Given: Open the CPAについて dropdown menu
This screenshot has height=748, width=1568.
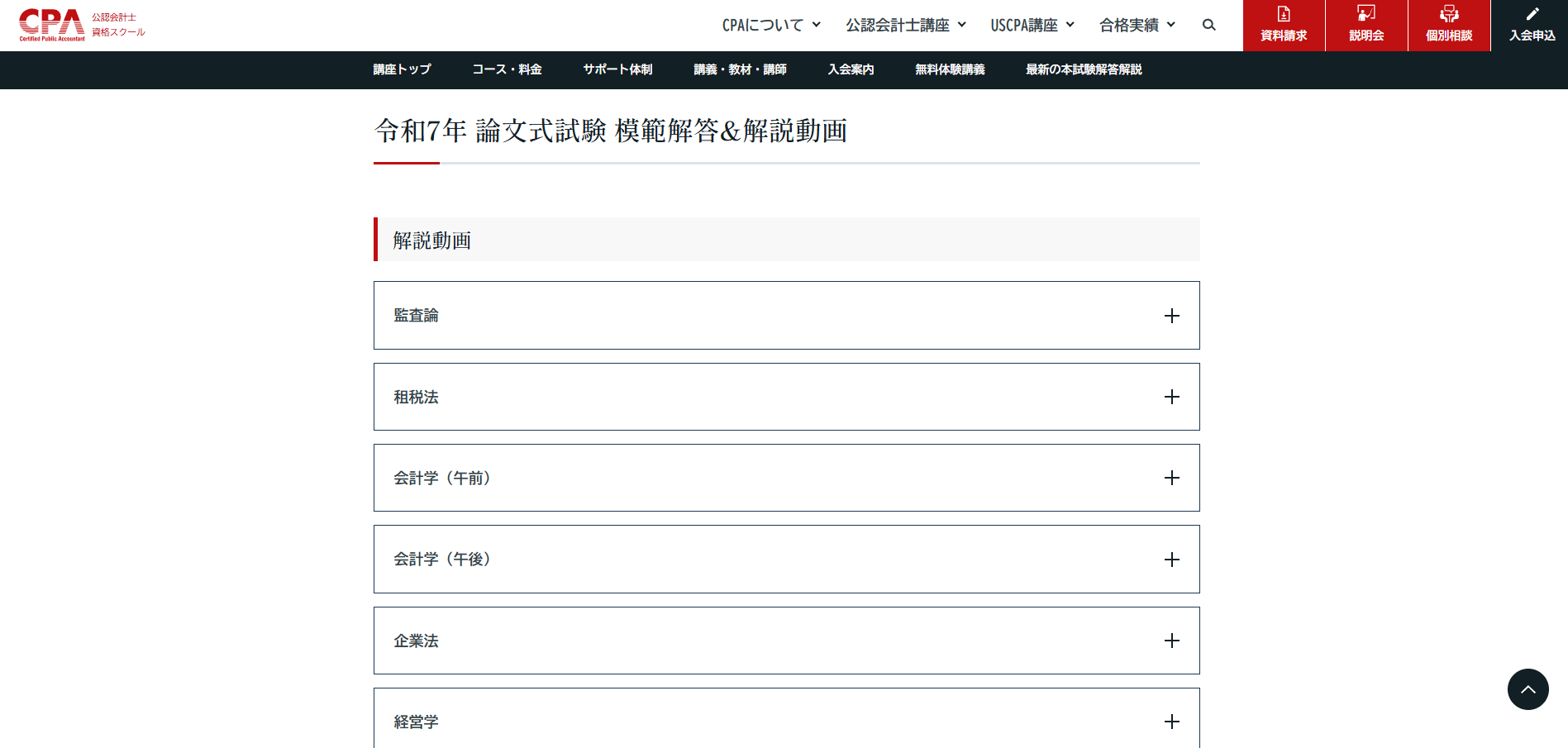Looking at the screenshot, I should click(771, 25).
